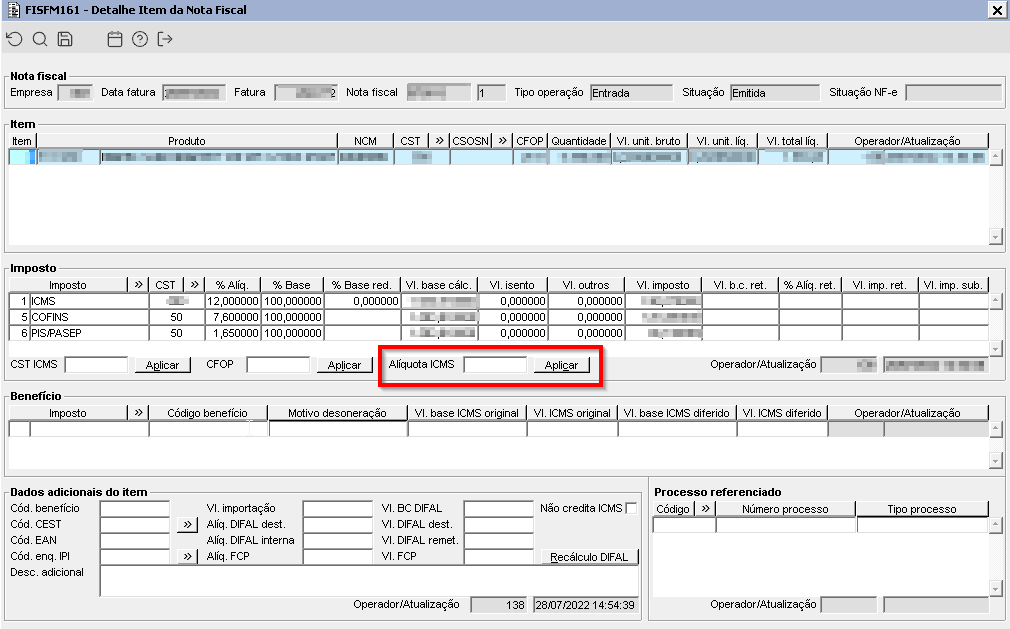The image size is (1010, 629).
Task: Click the Motivo desoneração column header
Action: tap(338, 413)
